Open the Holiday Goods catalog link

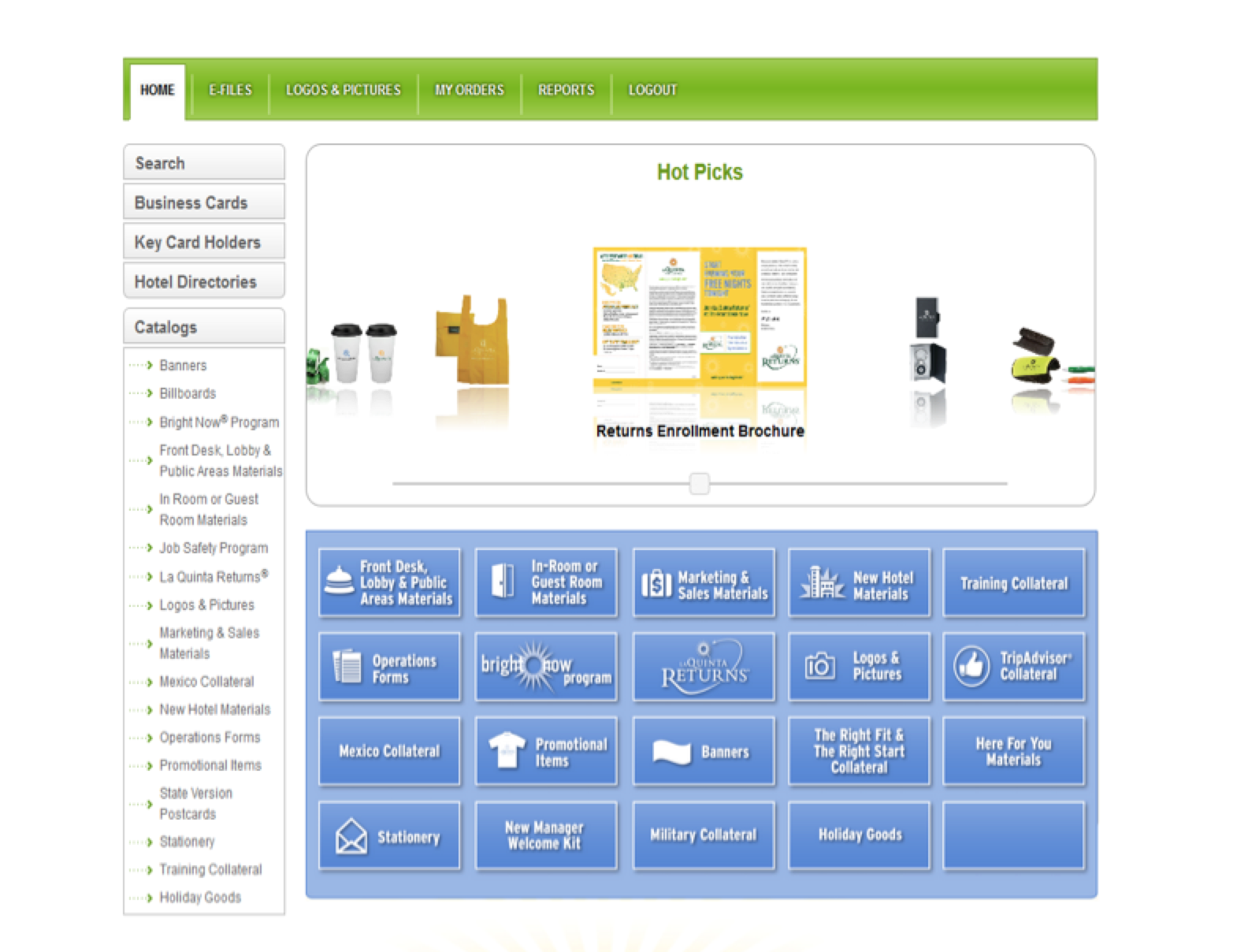200,897
